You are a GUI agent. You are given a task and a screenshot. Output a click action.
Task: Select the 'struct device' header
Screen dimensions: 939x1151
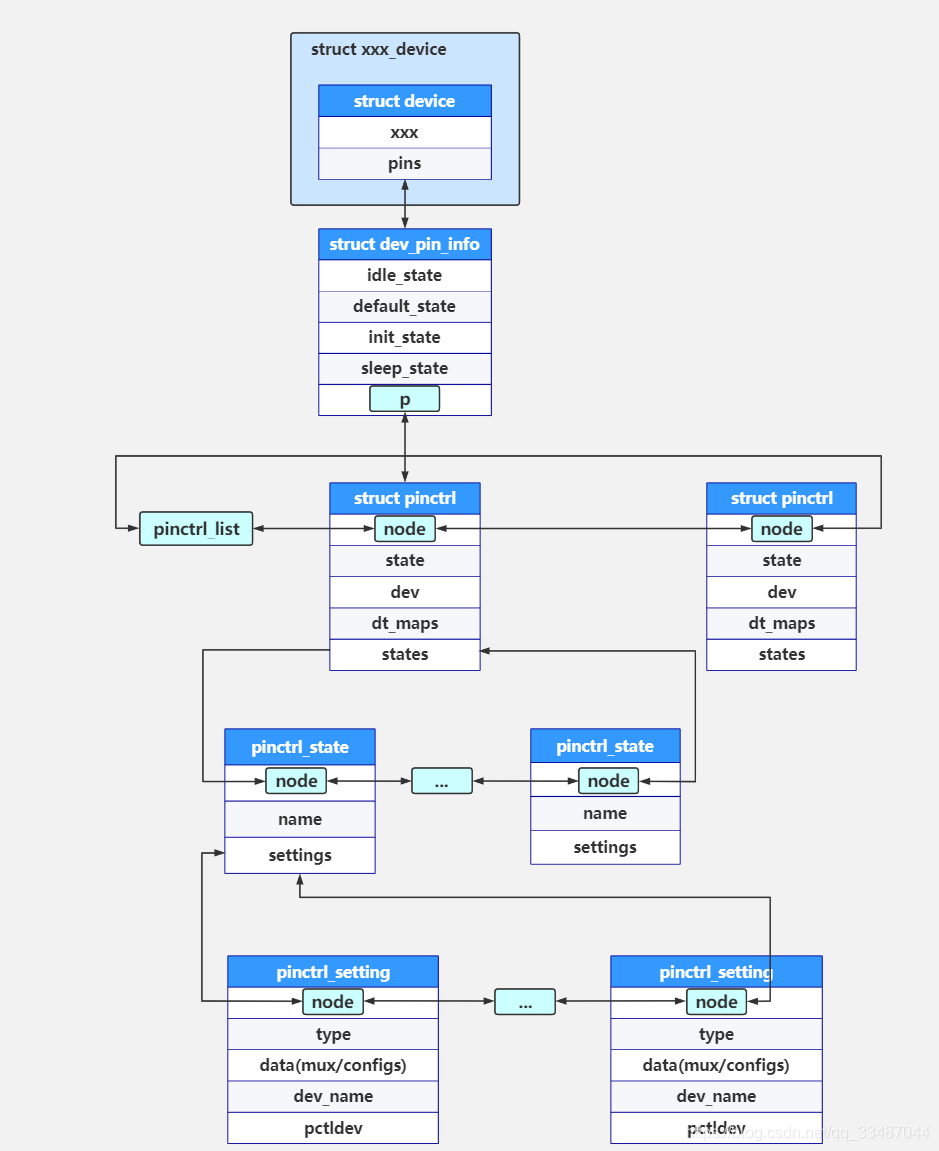point(405,101)
